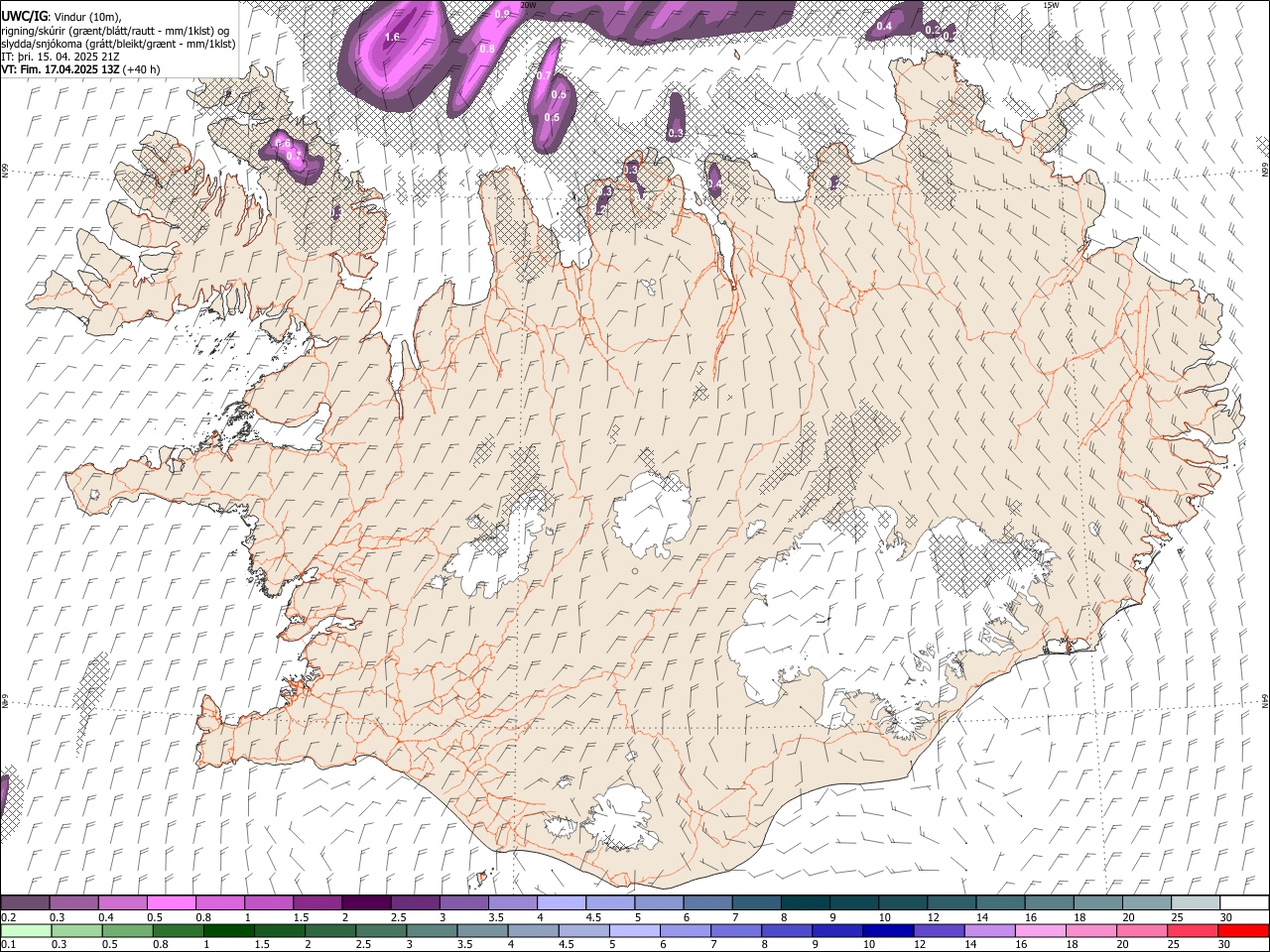The image size is (1270, 952).
Task: Pick rain swatch between 2 and 2.5
Action: tap(330, 930)
